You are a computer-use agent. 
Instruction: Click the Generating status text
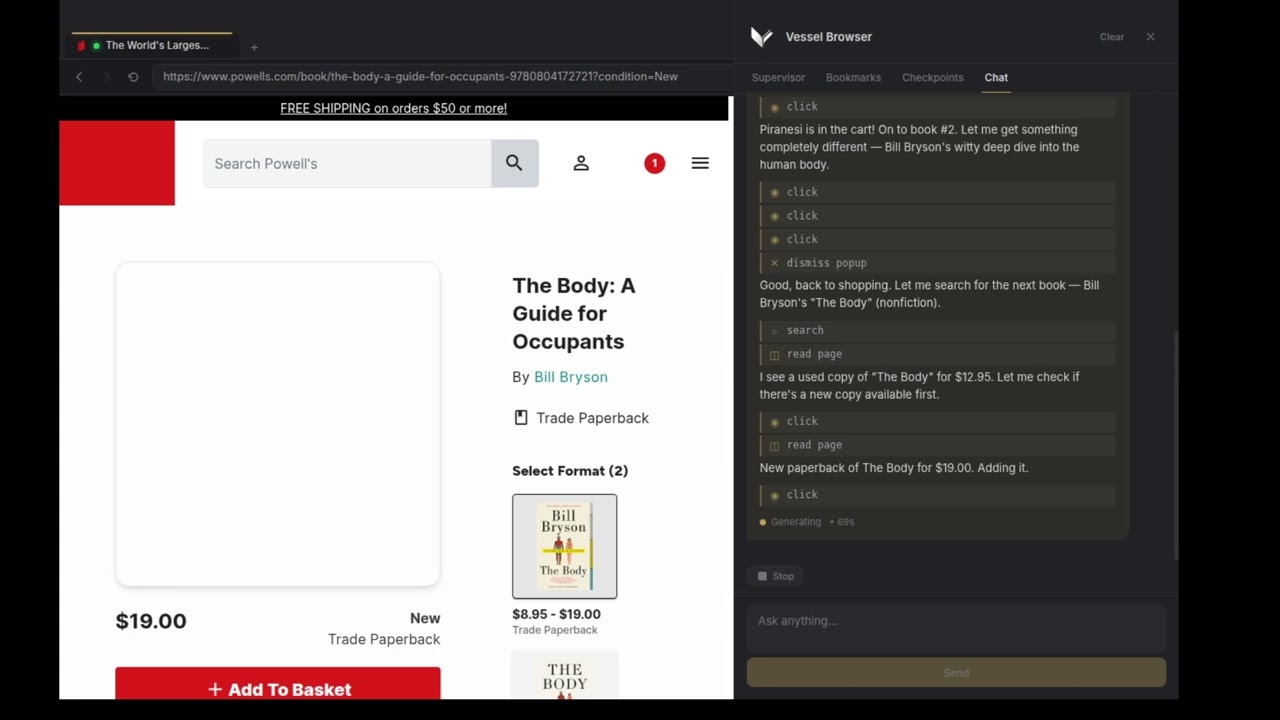pos(796,522)
